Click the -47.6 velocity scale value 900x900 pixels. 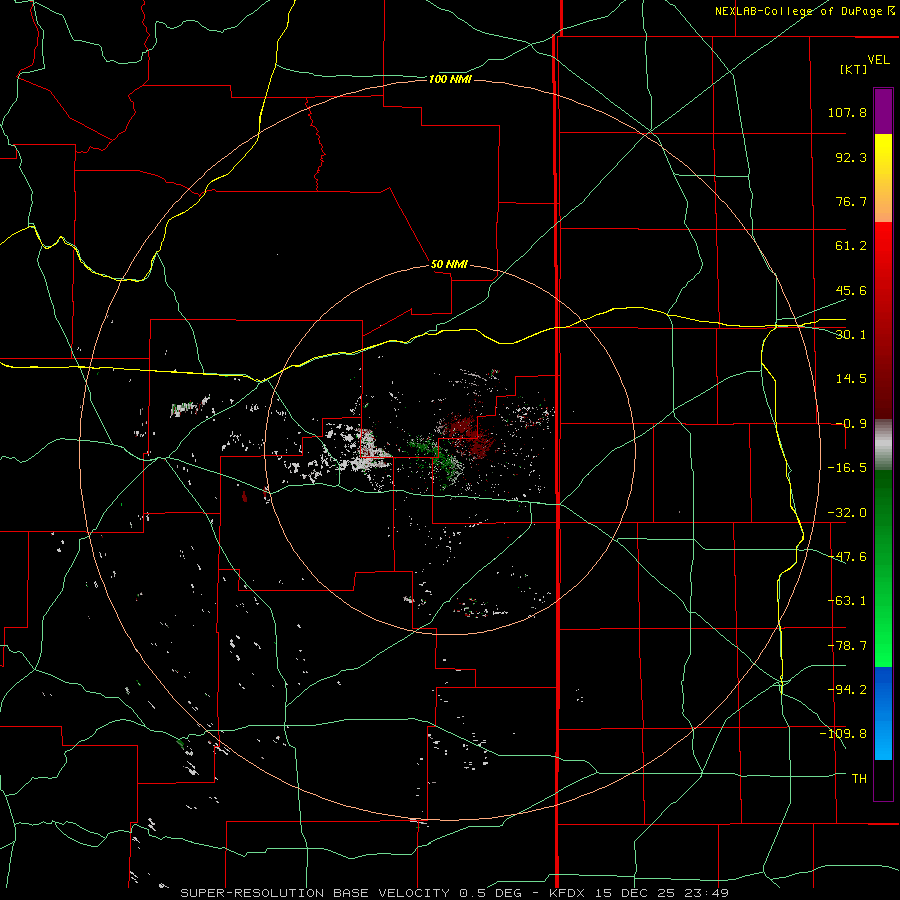point(847,557)
